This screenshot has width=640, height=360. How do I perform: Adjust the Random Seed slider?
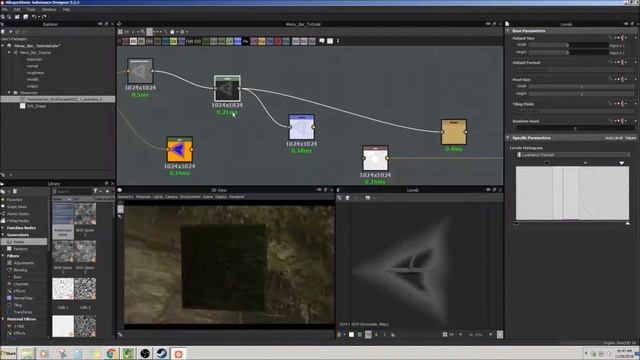[575, 128]
